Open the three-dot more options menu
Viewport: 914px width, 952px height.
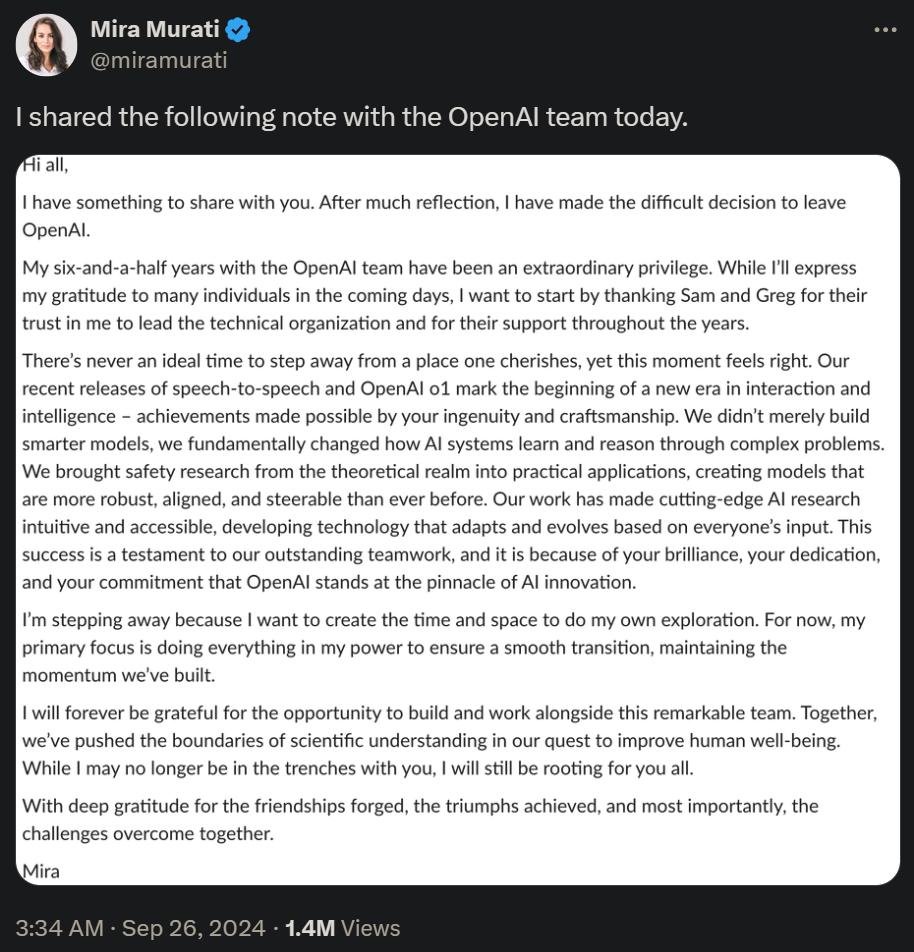point(884,29)
